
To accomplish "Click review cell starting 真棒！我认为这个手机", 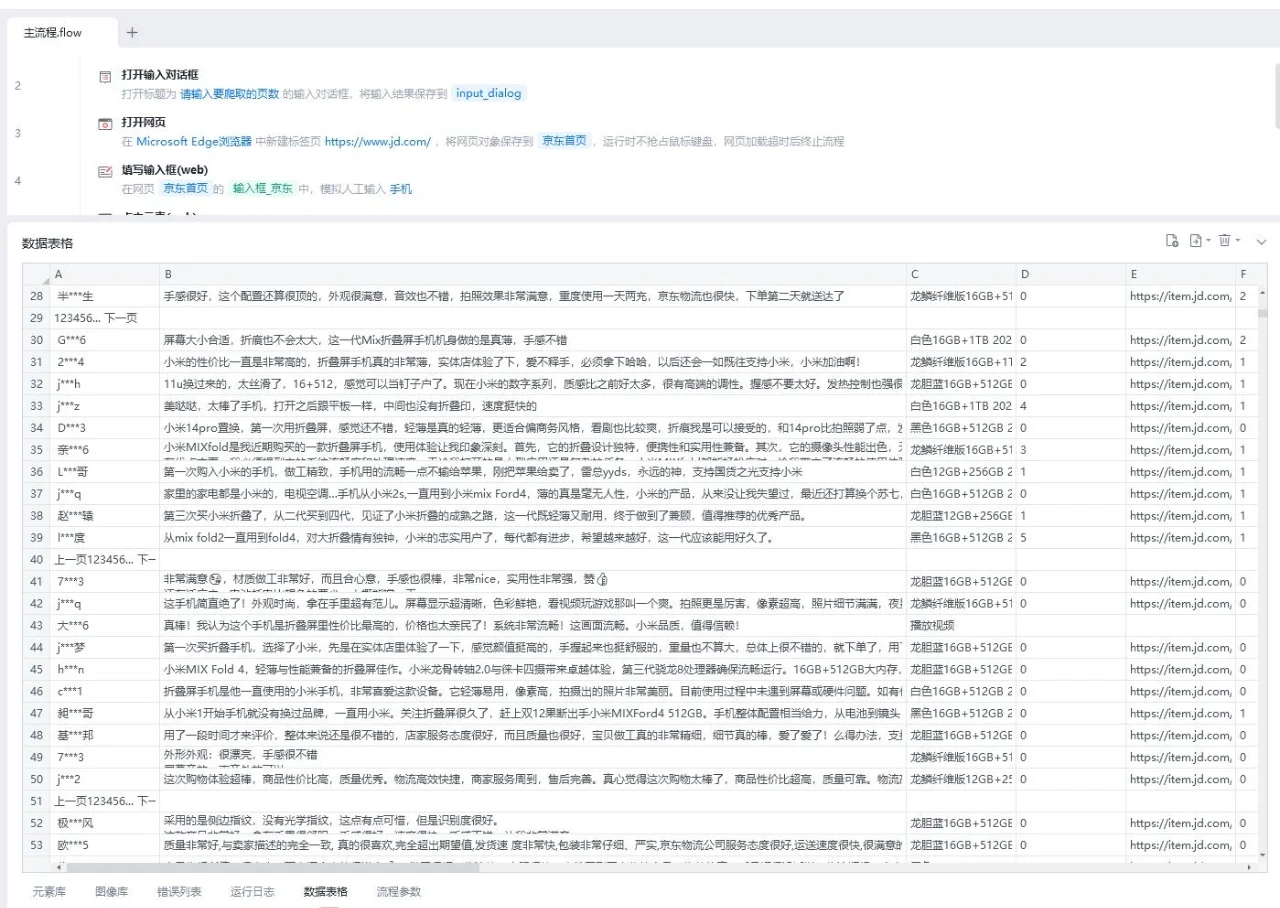I will (533, 625).
